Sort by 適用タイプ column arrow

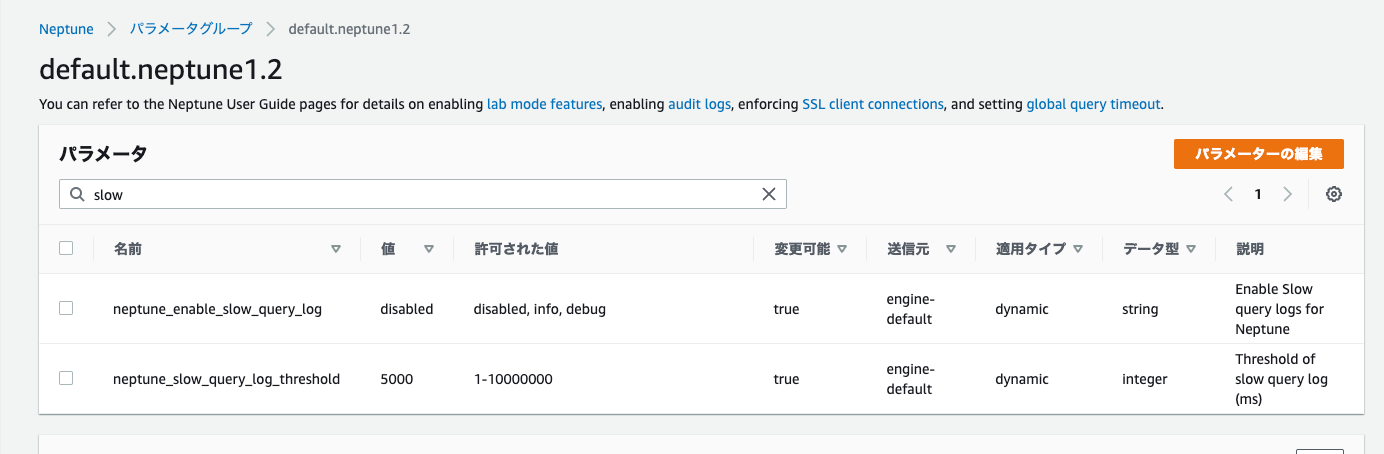click(1078, 250)
